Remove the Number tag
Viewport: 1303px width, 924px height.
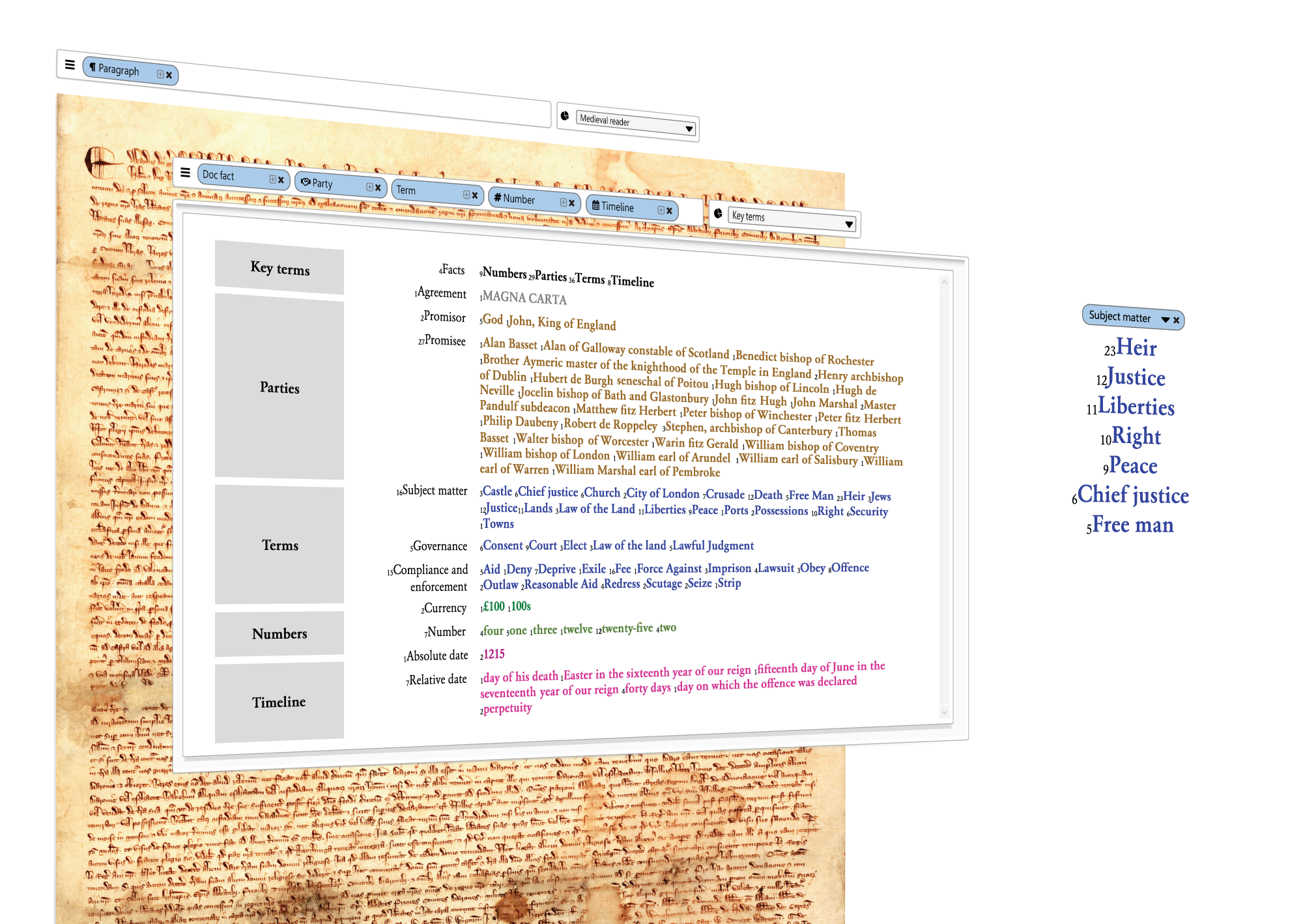pyautogui.click(x=572, y=203)
